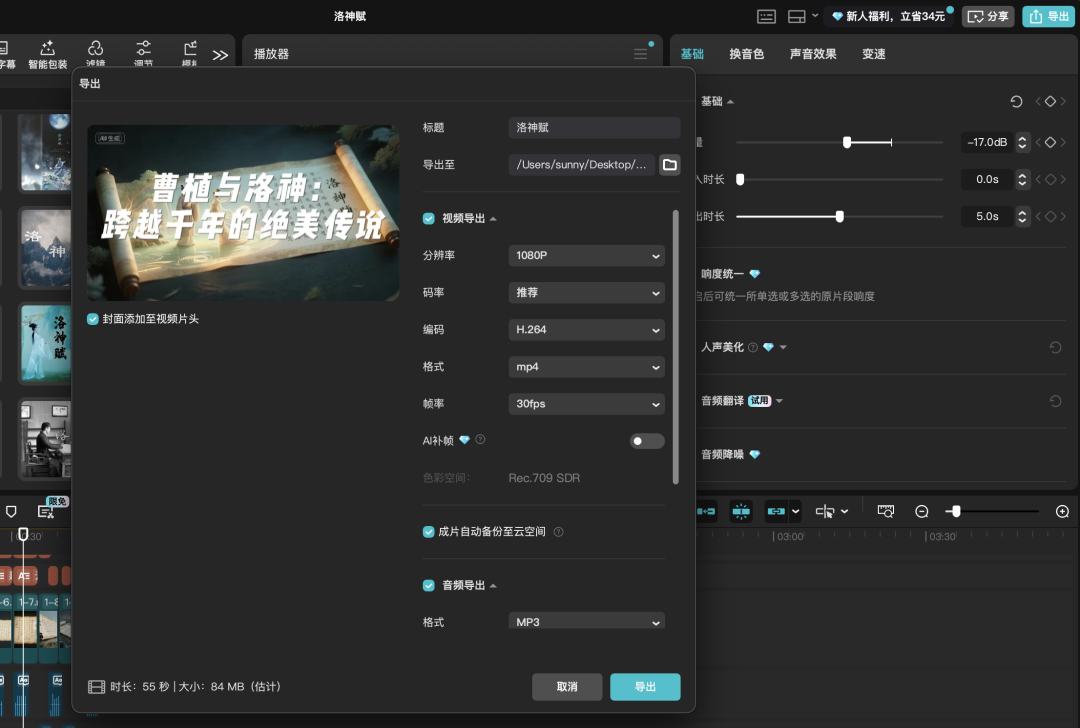
Task: Click the 导出 export button in dialog
Action: coord(645,687)
